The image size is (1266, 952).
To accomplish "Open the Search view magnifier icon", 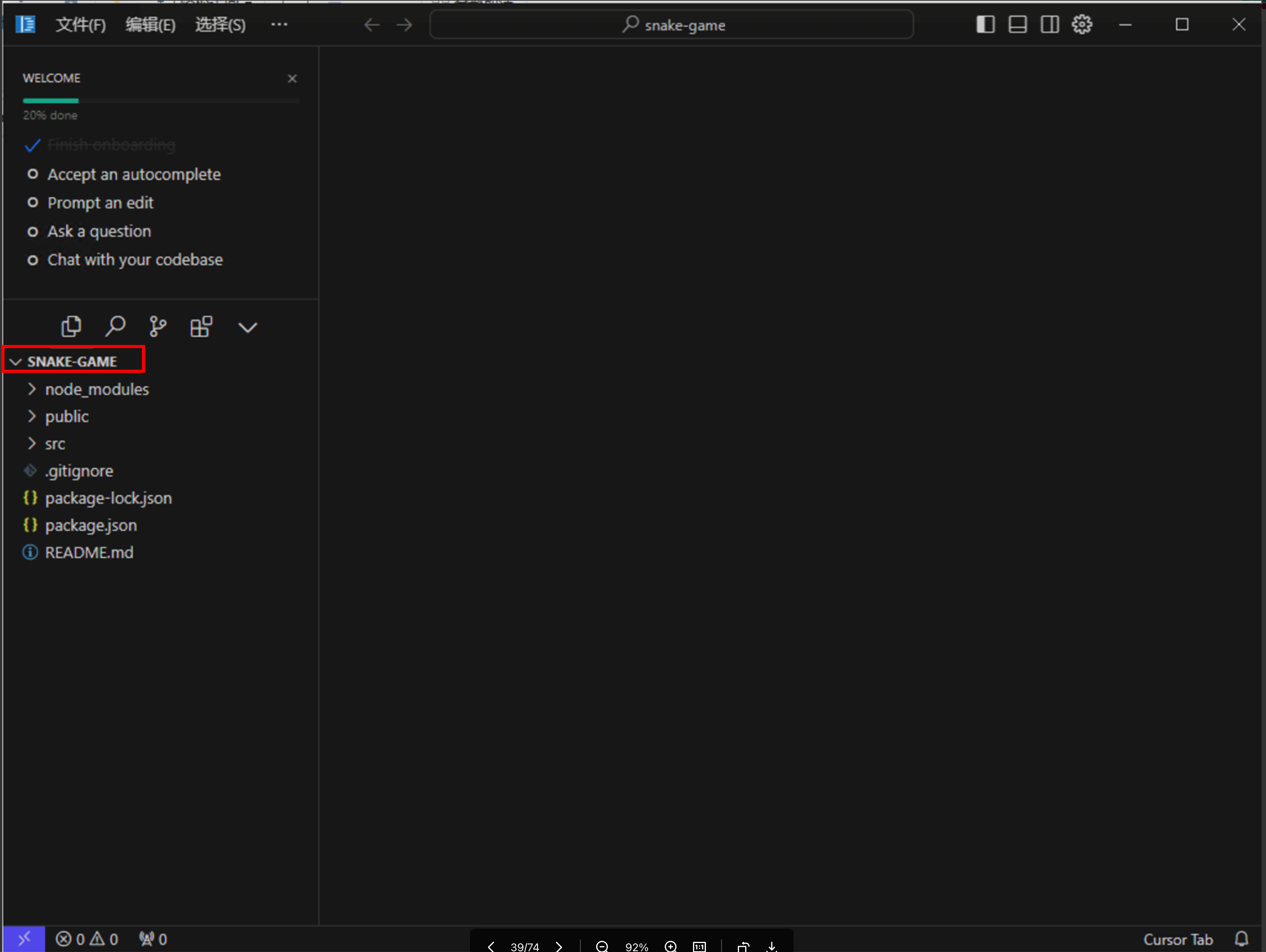I will click(x=115, y=327).
